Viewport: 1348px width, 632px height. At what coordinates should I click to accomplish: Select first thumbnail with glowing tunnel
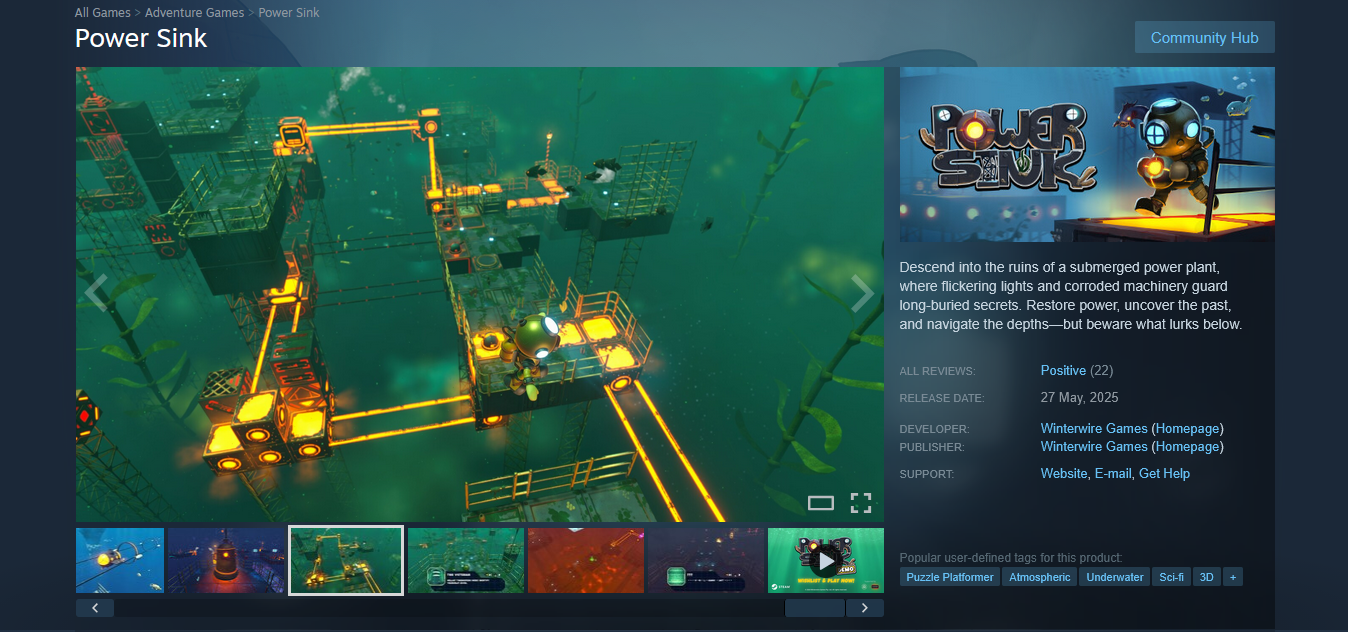(x=120, y=560)
